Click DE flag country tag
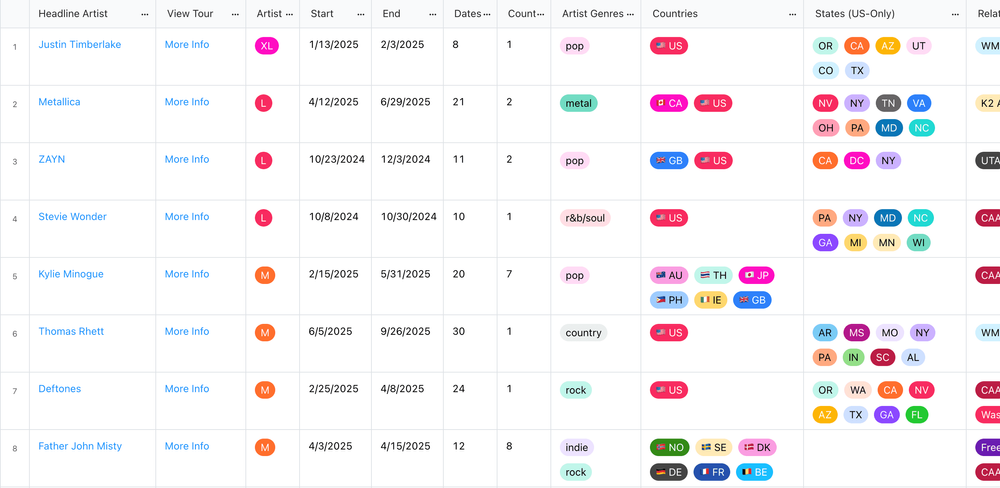 point(669,472)
